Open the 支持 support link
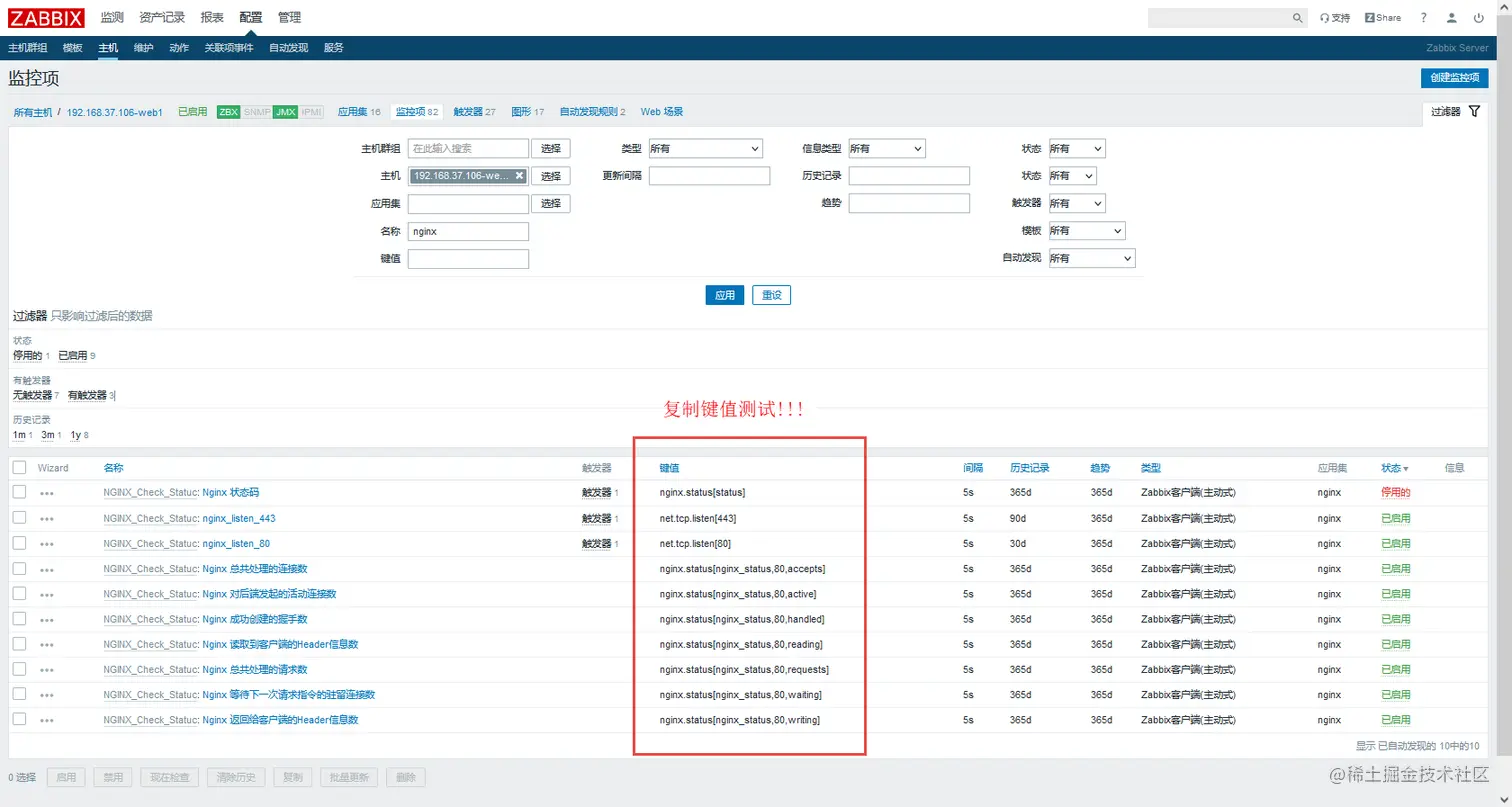 click(x=1335, y=18)
